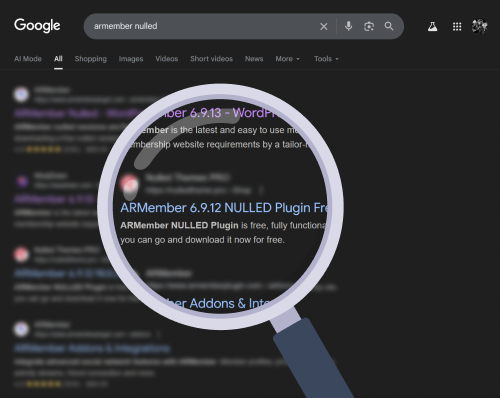Submit search with magnifier icon

(x=389, y=26)
